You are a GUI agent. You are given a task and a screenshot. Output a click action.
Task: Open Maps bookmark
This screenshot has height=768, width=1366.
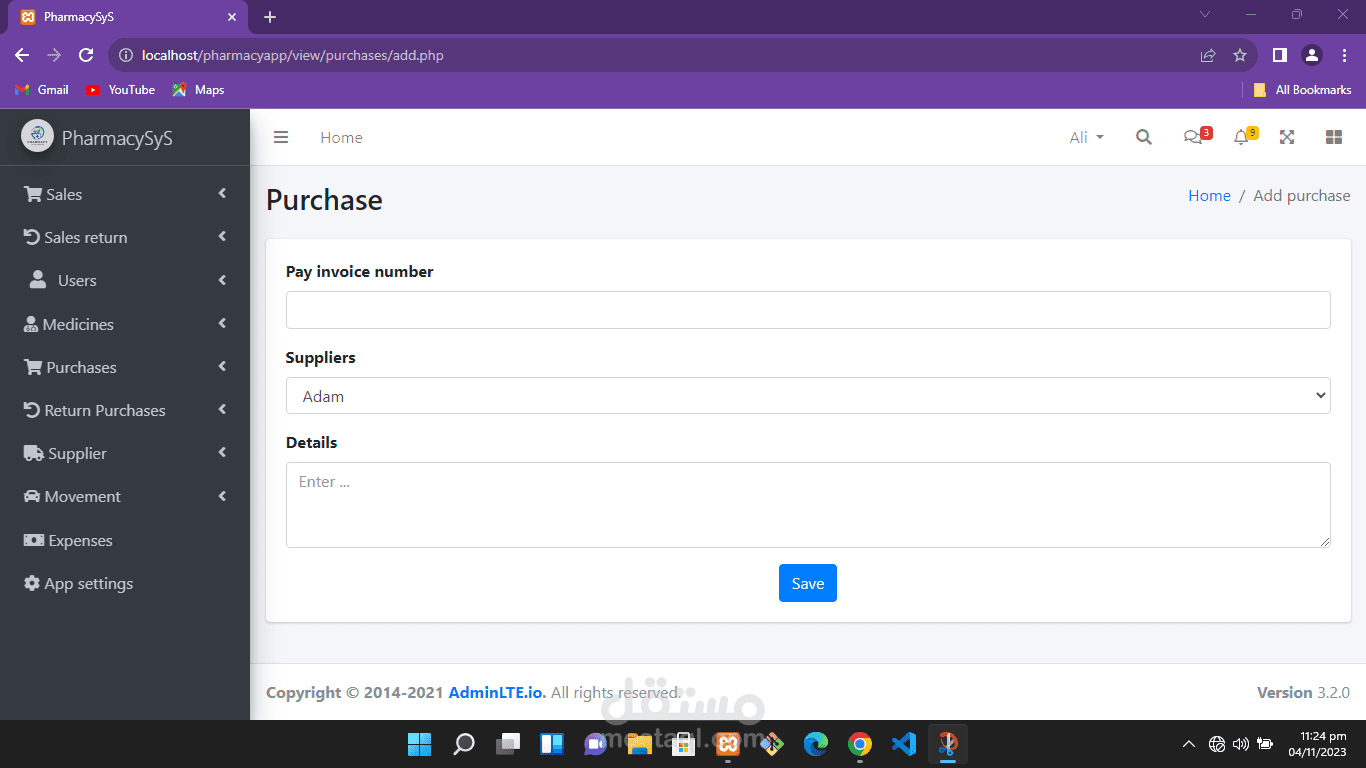tap(198, 90)
